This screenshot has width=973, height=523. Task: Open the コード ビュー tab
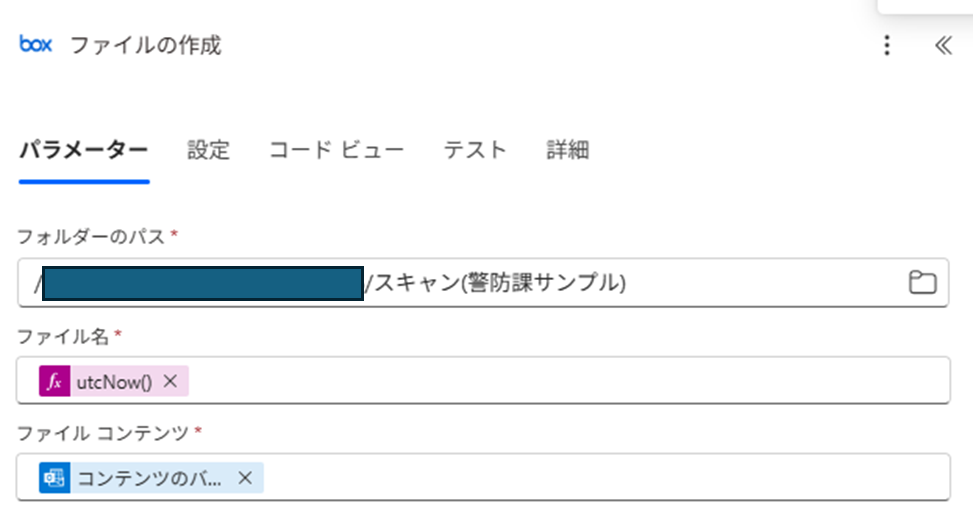336,150
